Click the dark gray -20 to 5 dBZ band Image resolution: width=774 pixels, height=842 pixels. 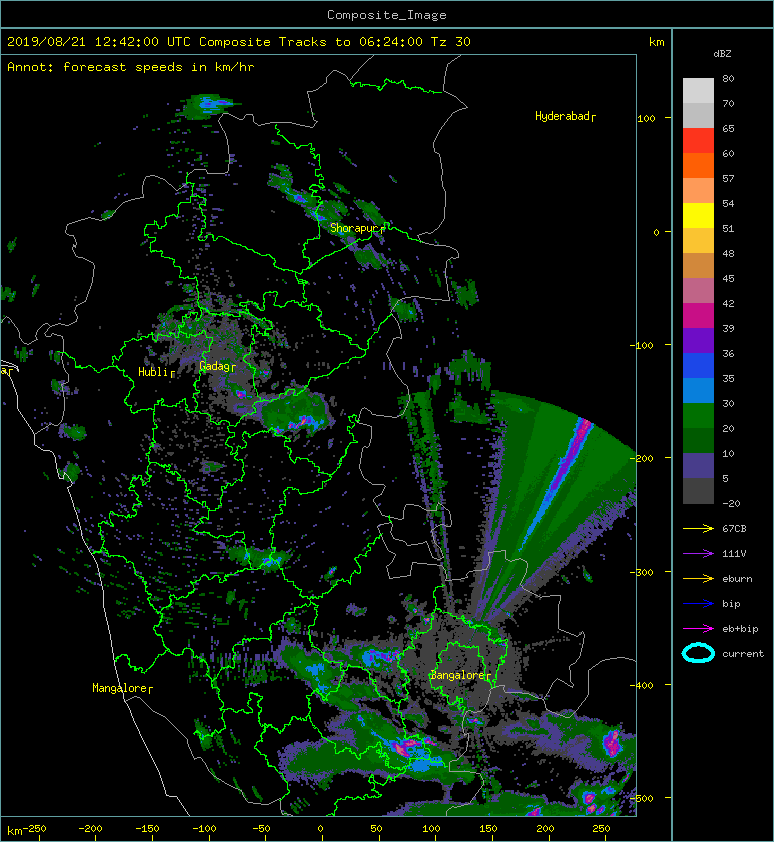coord(698,491)
